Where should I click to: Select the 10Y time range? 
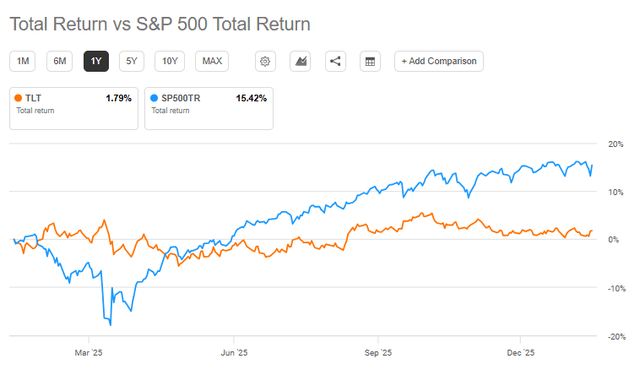[x=169, y=61]
